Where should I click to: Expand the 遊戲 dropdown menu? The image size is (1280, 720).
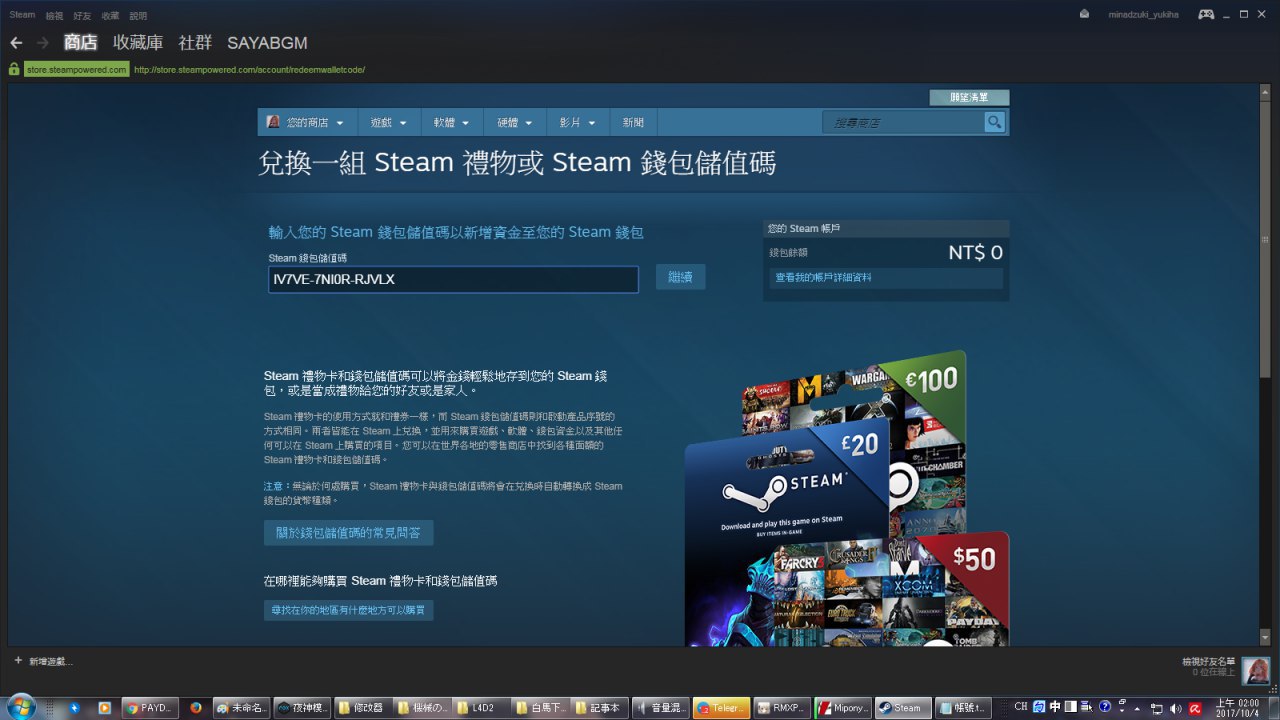coord(388,123)
